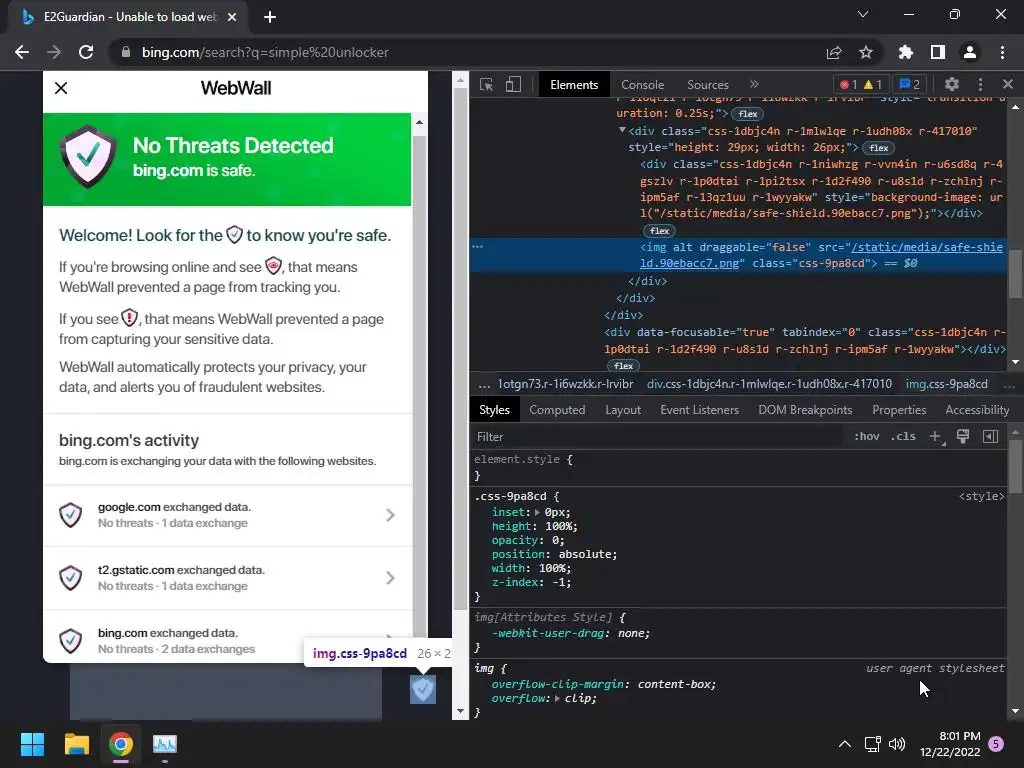
Task: Toggle the browser side panel icon
Action: click(x=938, y=52)
